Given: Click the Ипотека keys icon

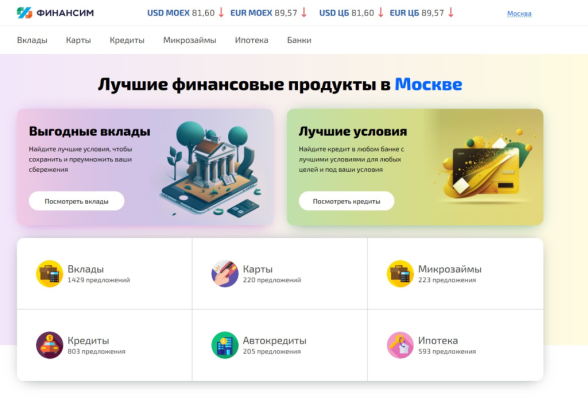Looking at the screenshot, I should pyautogui.click(x=400, y=345).
